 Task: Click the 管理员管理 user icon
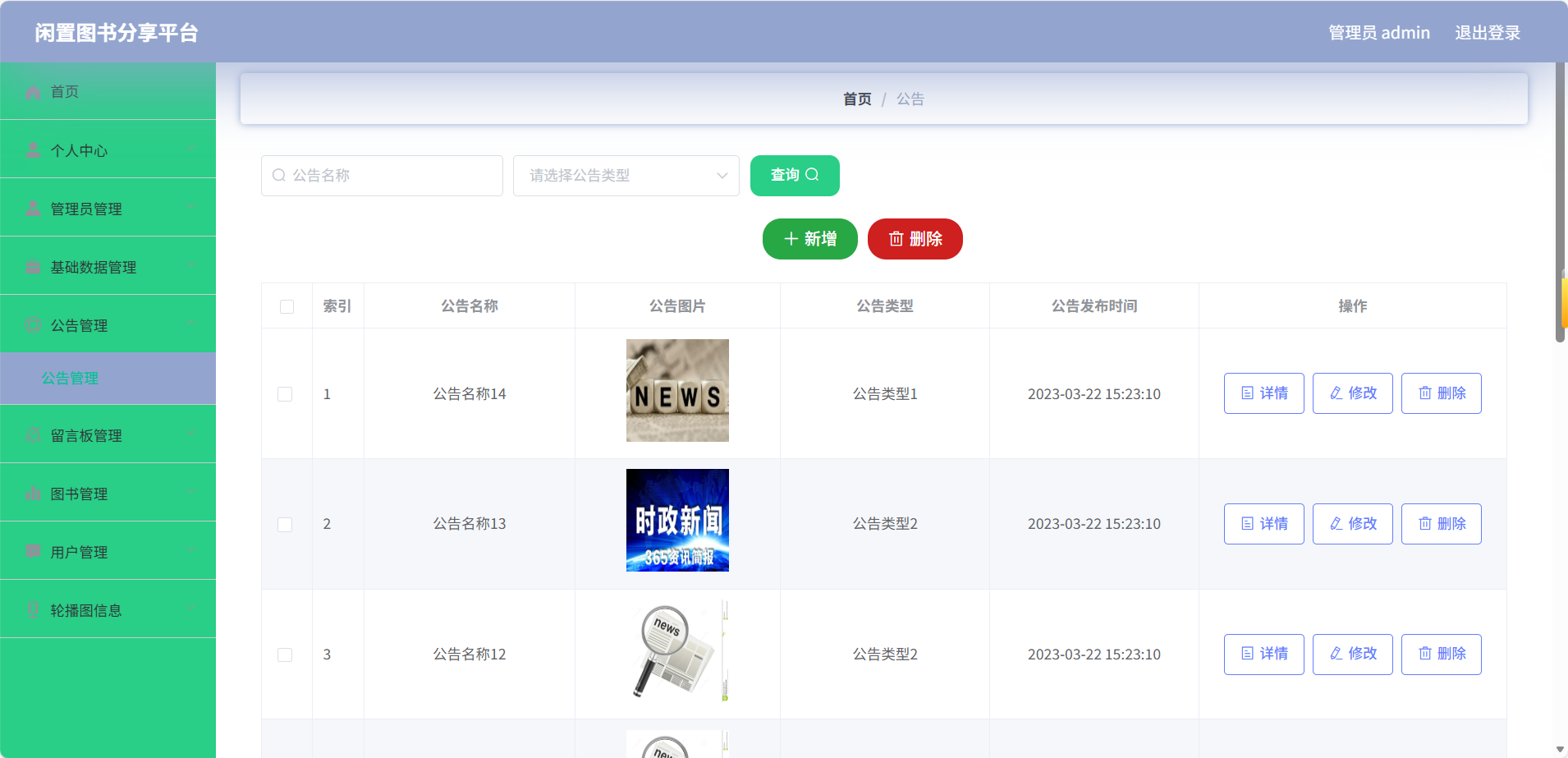click(x=33, y=209)
